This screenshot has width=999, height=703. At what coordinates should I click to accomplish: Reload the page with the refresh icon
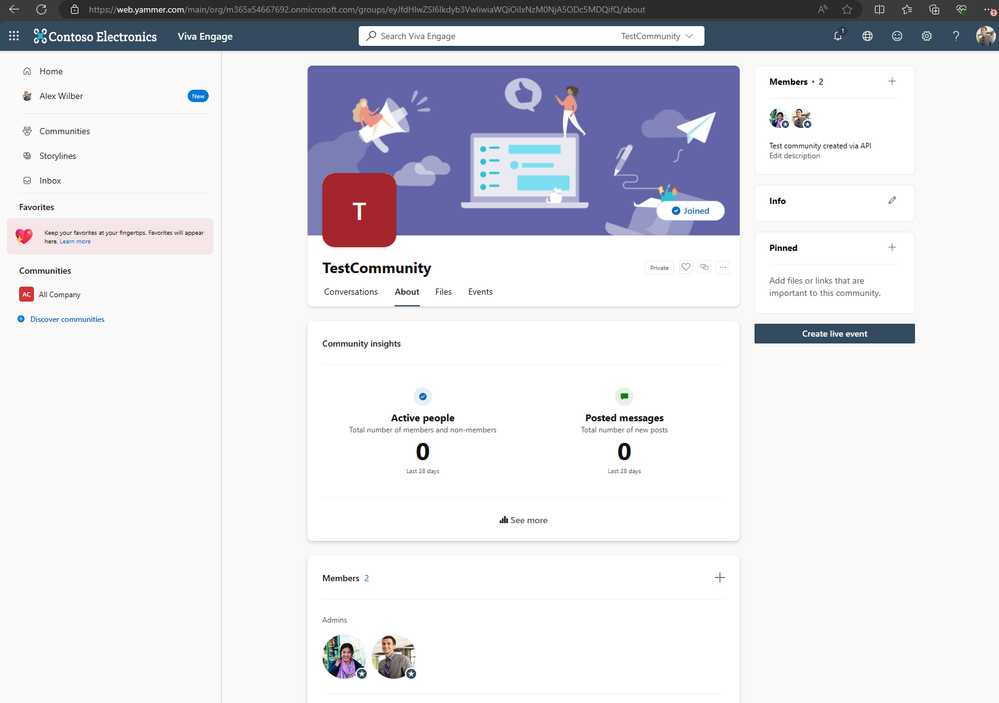tap(41, 10)
